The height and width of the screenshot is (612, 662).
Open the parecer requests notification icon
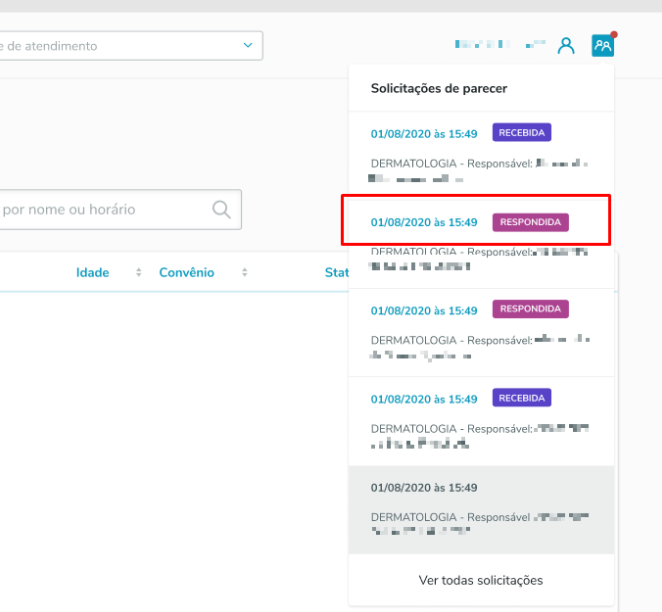602,45
